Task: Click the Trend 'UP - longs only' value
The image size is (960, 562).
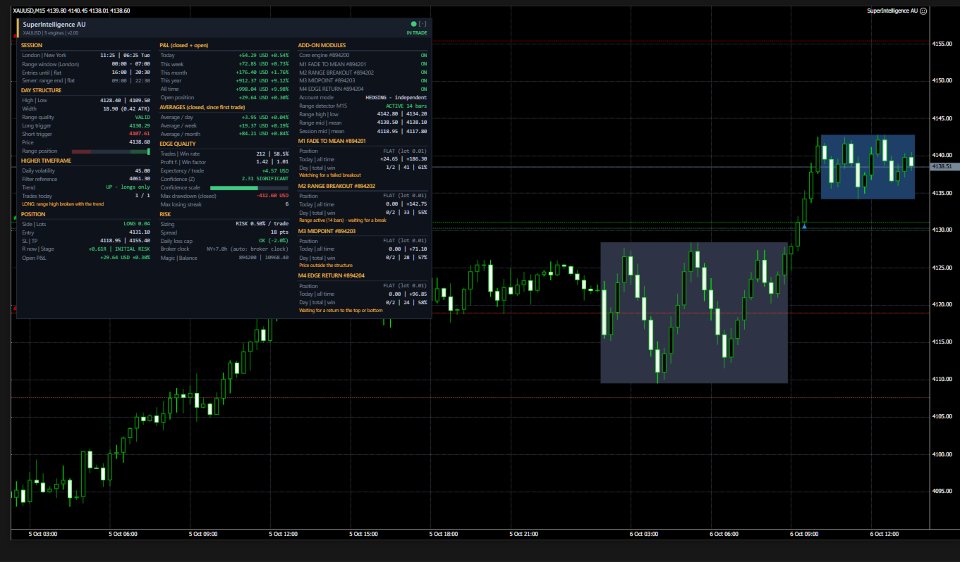Action: [x=128, y=187]
